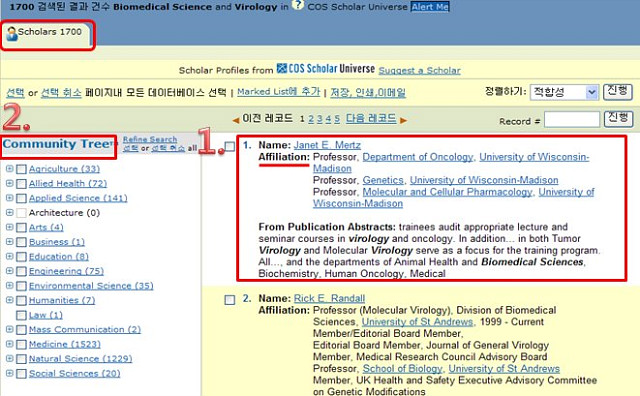Click the 선택 취소 link in toolbar row
The height and width of the screenshot is (396, 640).
coord(62,92)
